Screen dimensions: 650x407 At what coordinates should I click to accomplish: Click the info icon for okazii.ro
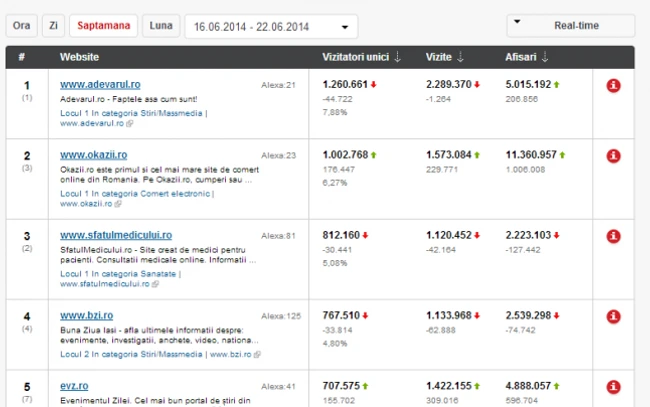point(614,156)
